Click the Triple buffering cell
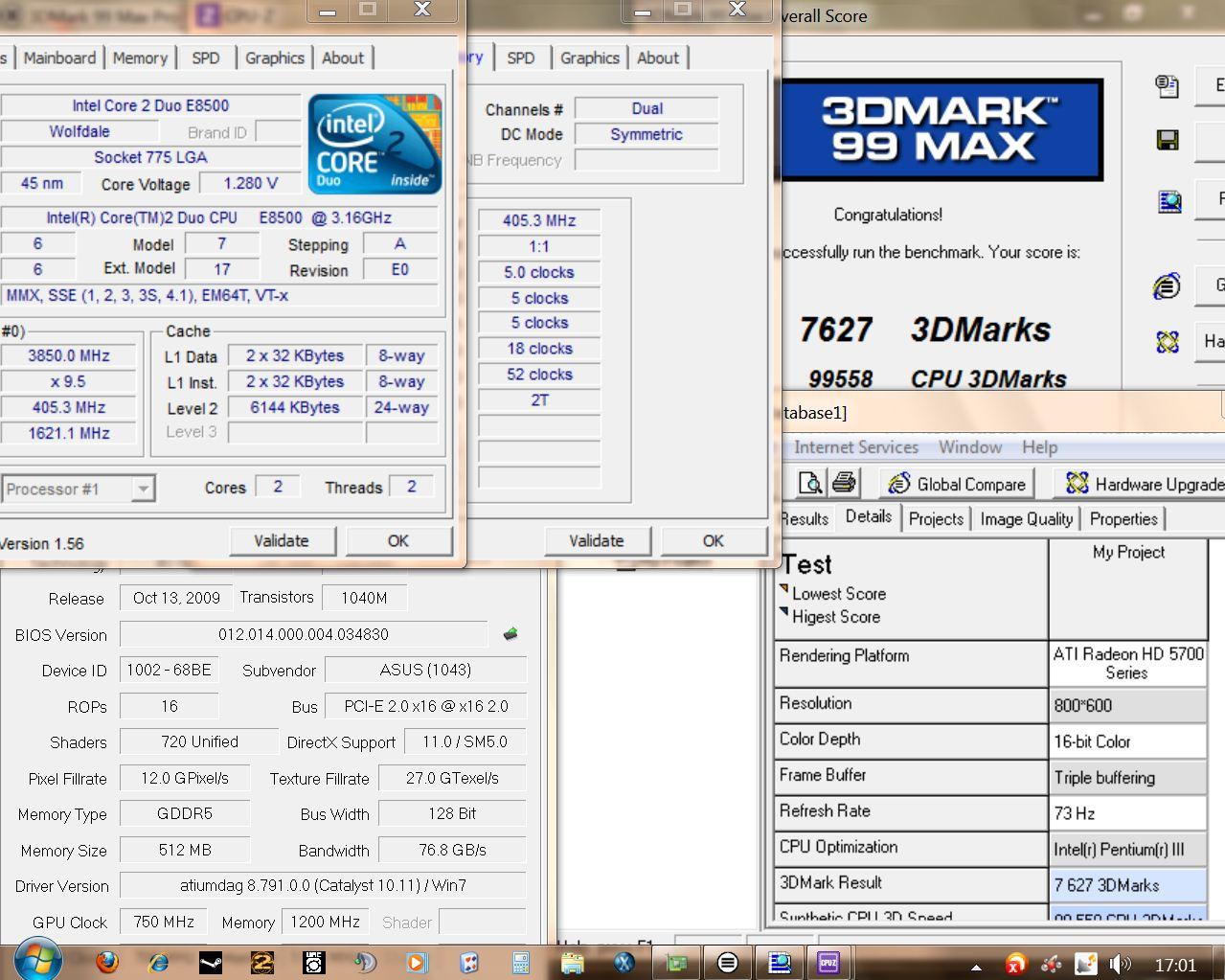This screenshot has height=980, width=1225. [1128, 778]
